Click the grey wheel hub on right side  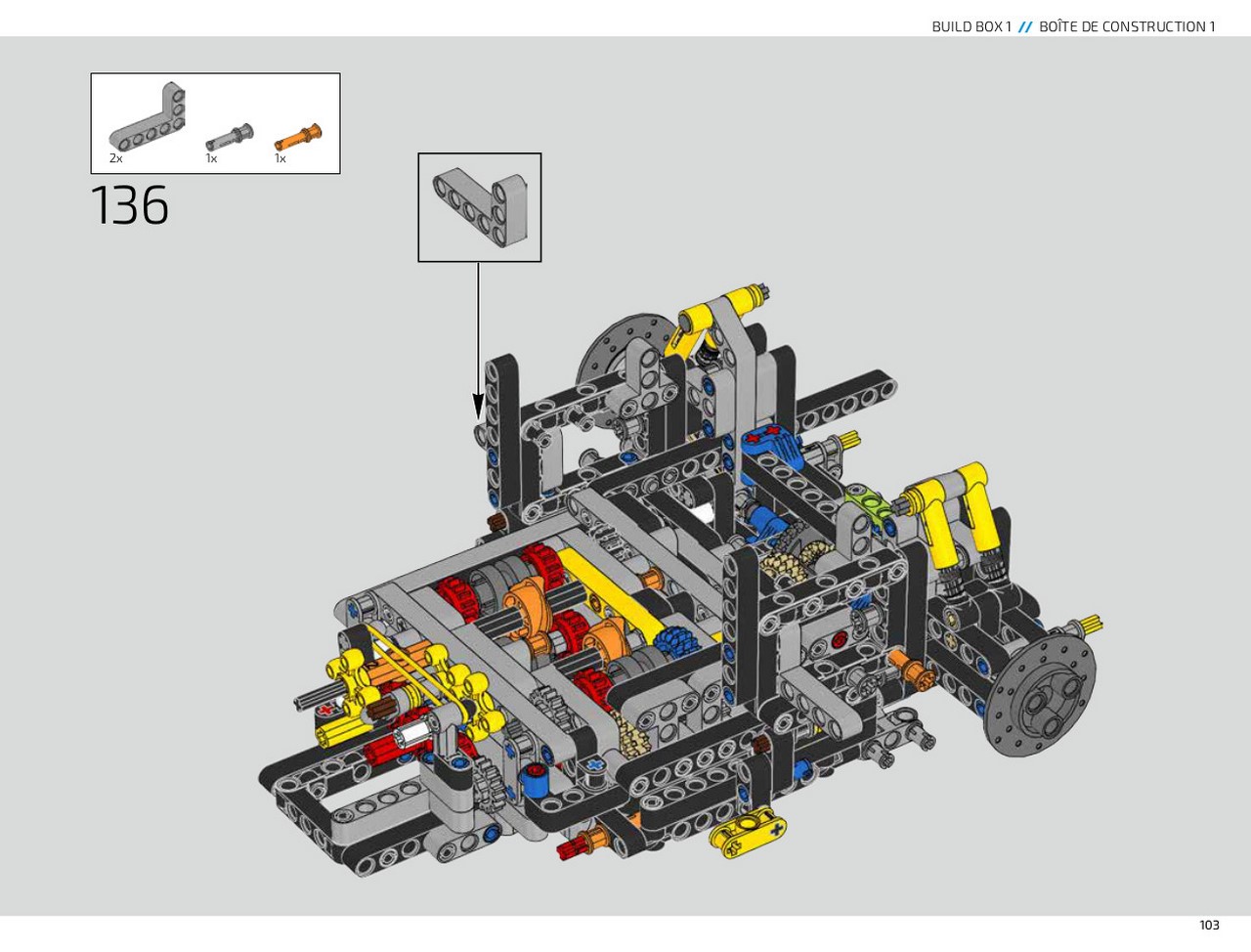1040,694
